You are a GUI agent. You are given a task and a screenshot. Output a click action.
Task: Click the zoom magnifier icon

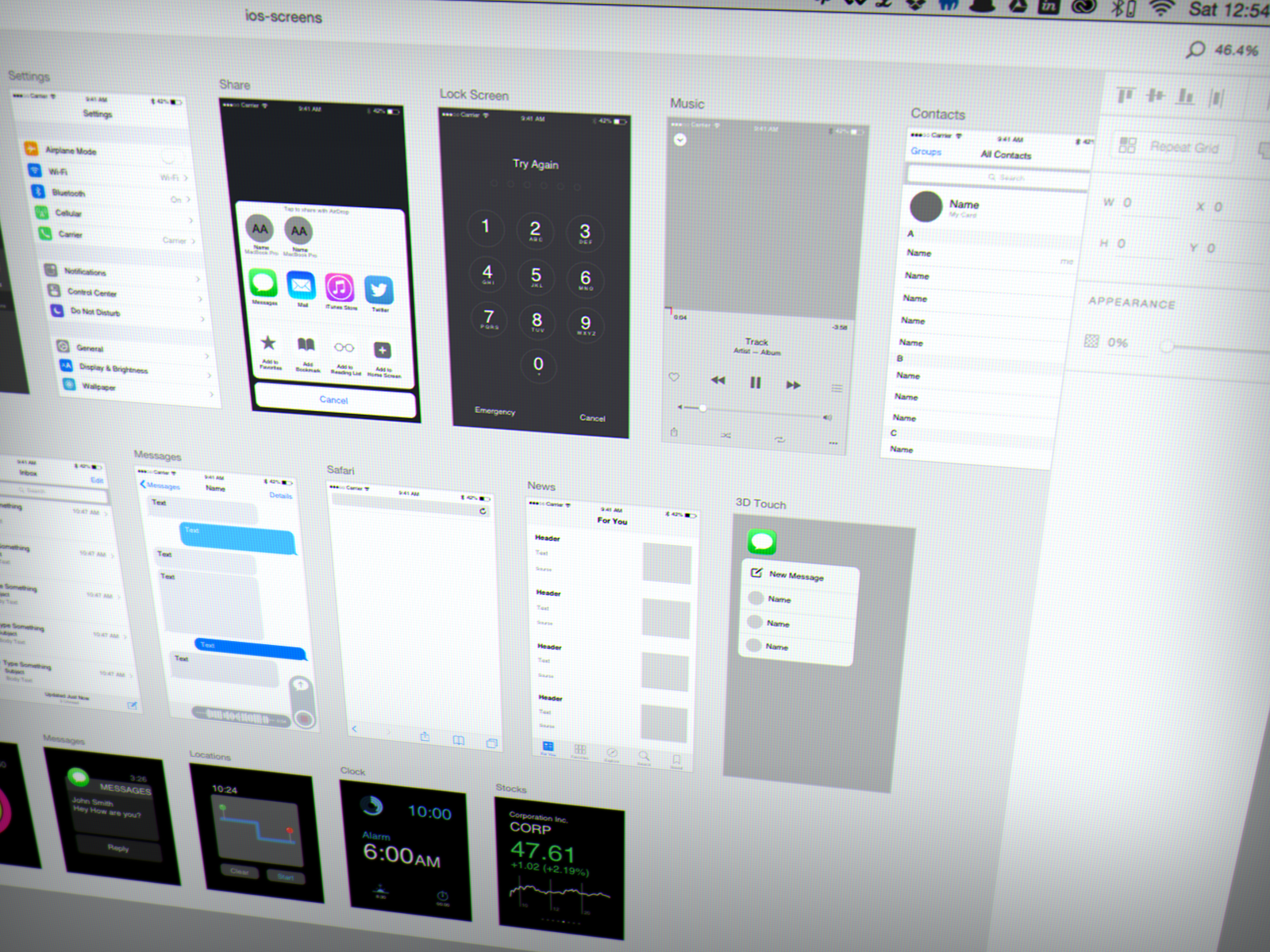click(1195, 50)
